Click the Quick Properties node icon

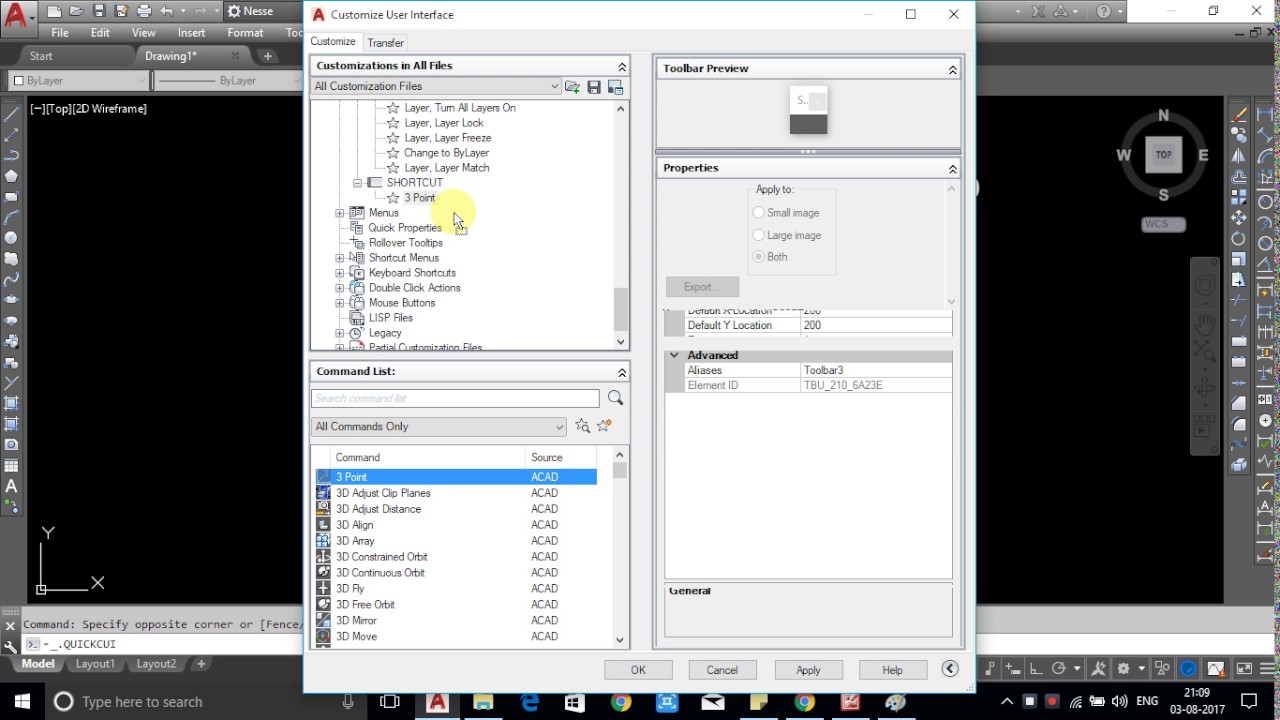357,228
